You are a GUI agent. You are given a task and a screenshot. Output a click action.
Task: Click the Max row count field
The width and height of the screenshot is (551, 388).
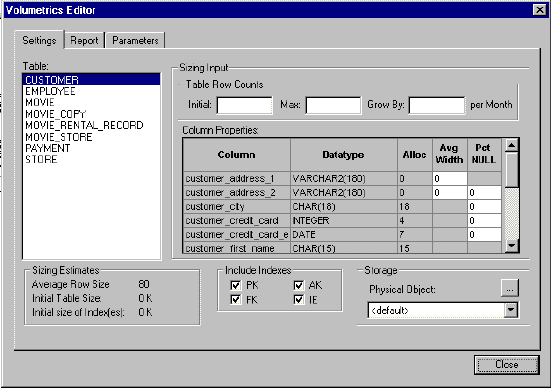[x=333, y=105]
